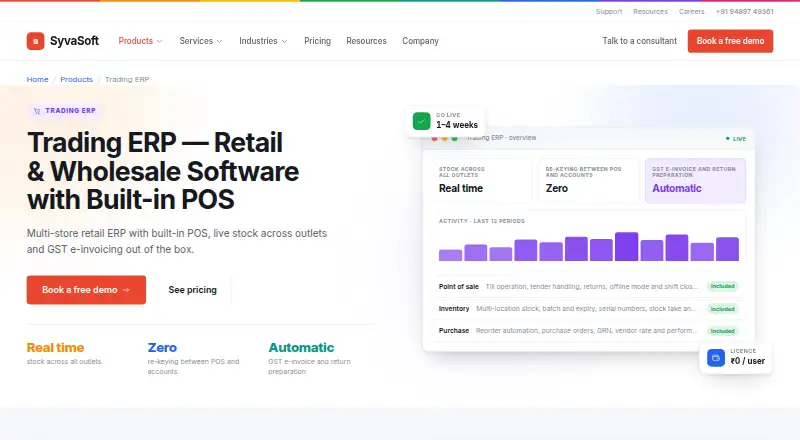Expand the Services dropdown menu

click(x=201, y=41)
